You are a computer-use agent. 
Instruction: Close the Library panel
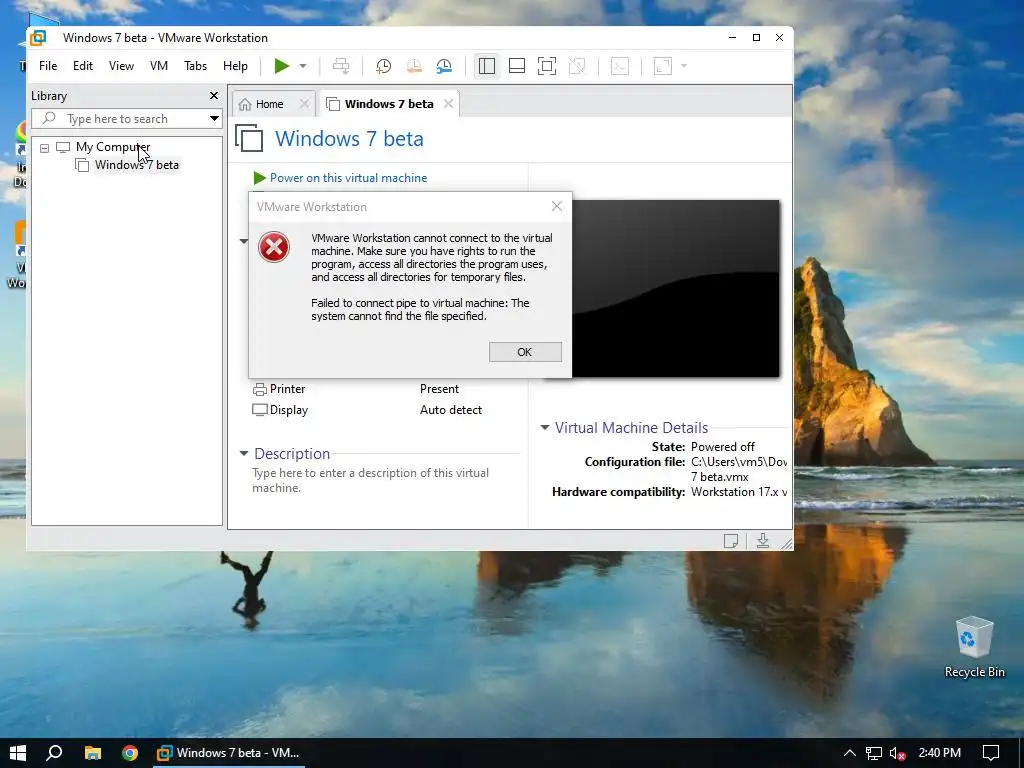click(214, 96)
